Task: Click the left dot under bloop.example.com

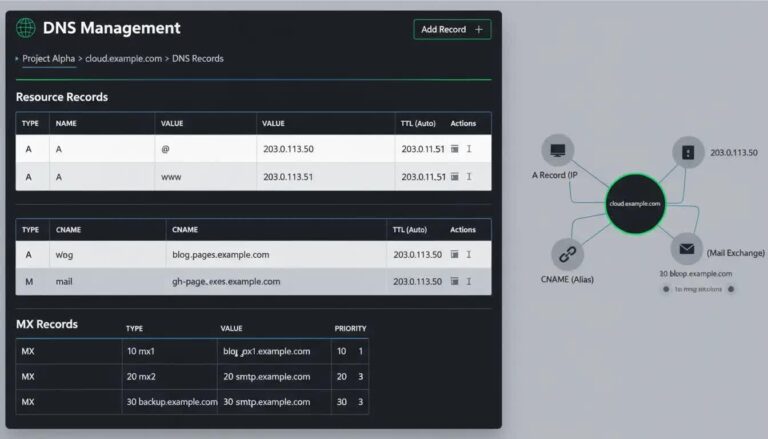Action: tap(666, 289)
